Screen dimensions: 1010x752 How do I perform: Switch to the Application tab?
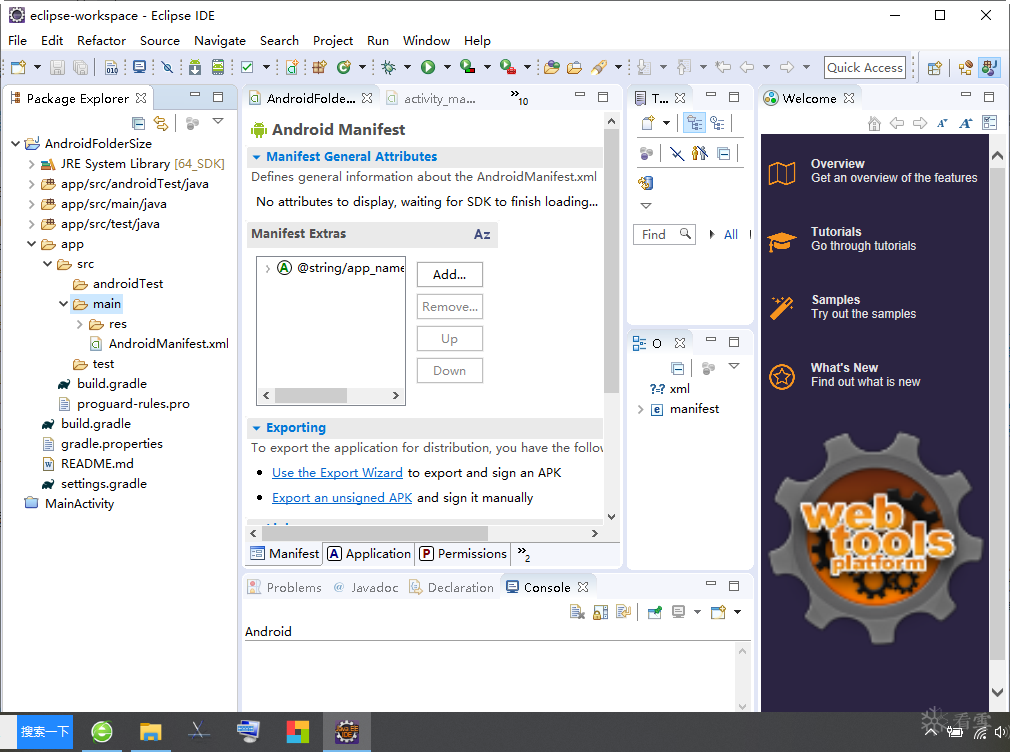[x=369, y=554]
